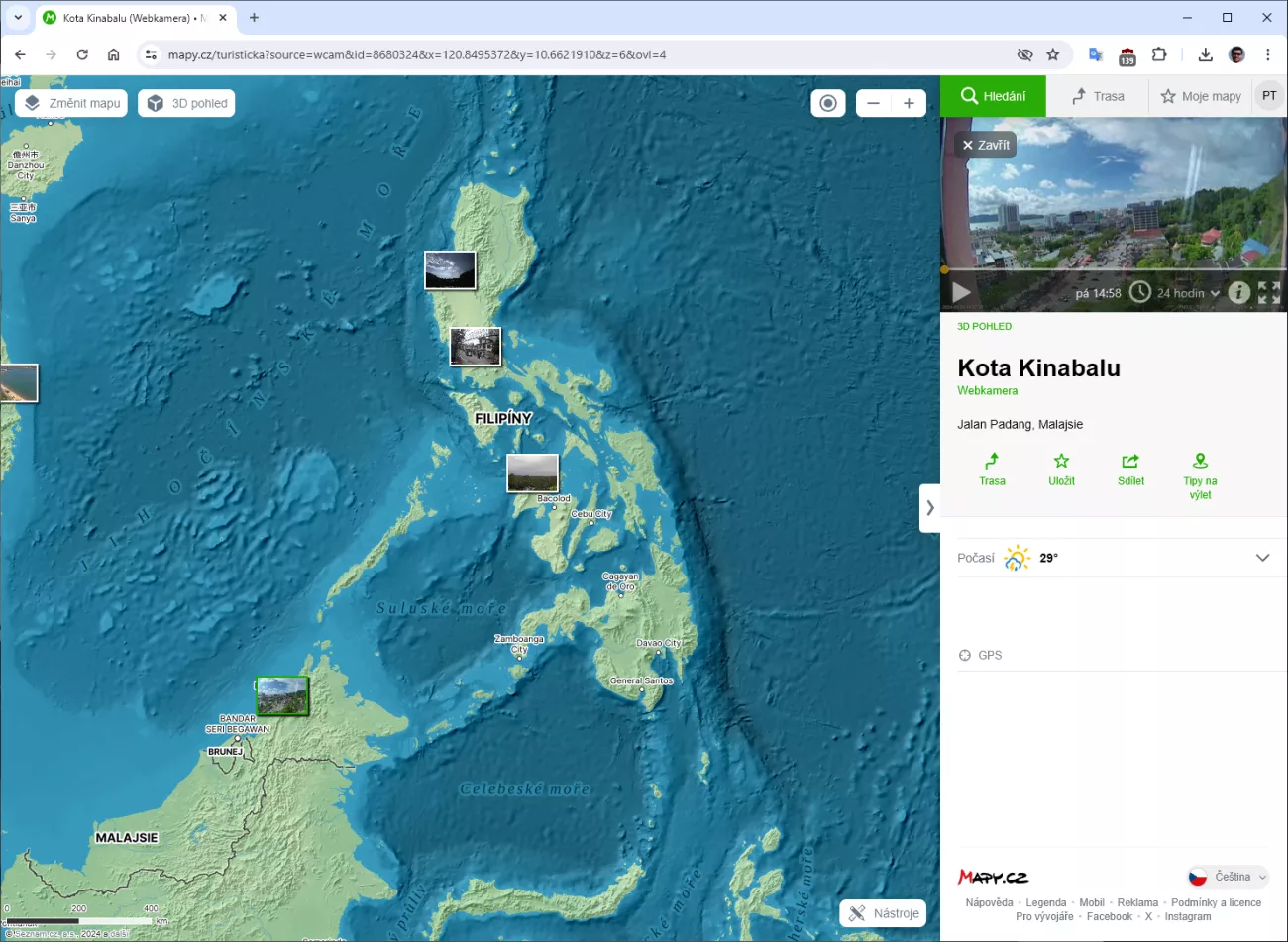Switch to the Moje mapy tab
The height and width of the screenshot is (942, 1288).
point(1200,96)
